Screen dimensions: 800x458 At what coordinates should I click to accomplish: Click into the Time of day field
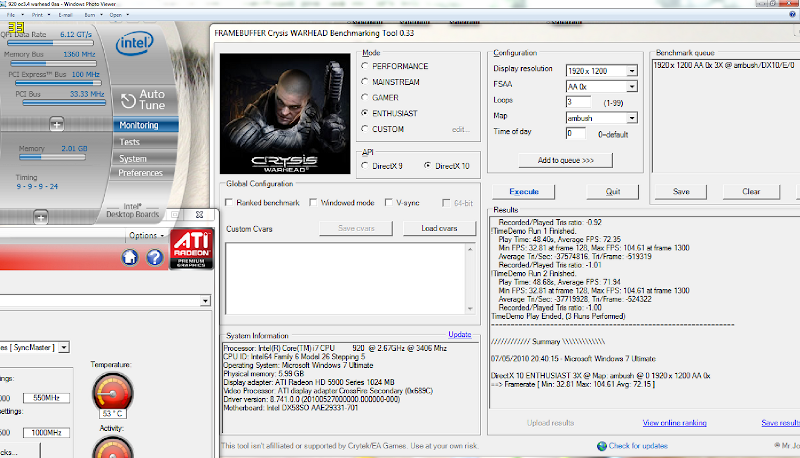click(x=576, y=134)
